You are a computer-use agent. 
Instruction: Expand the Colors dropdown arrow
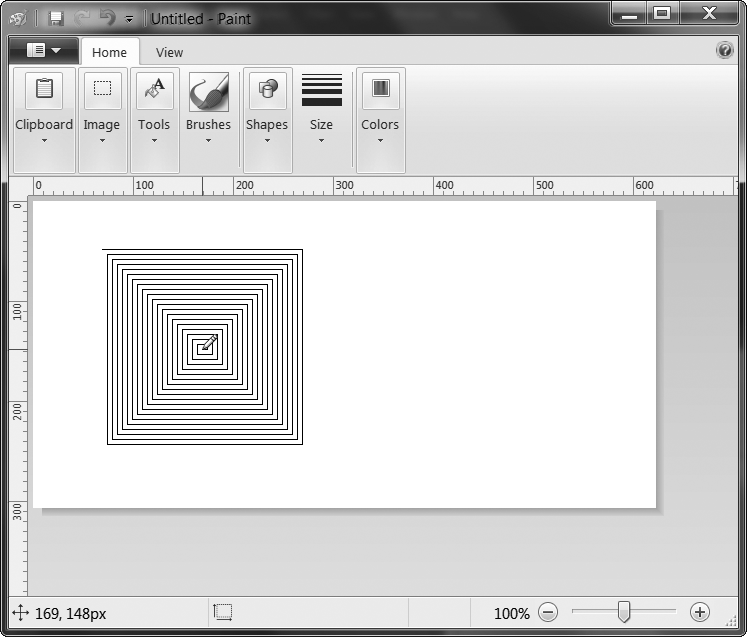pos(380,141)
